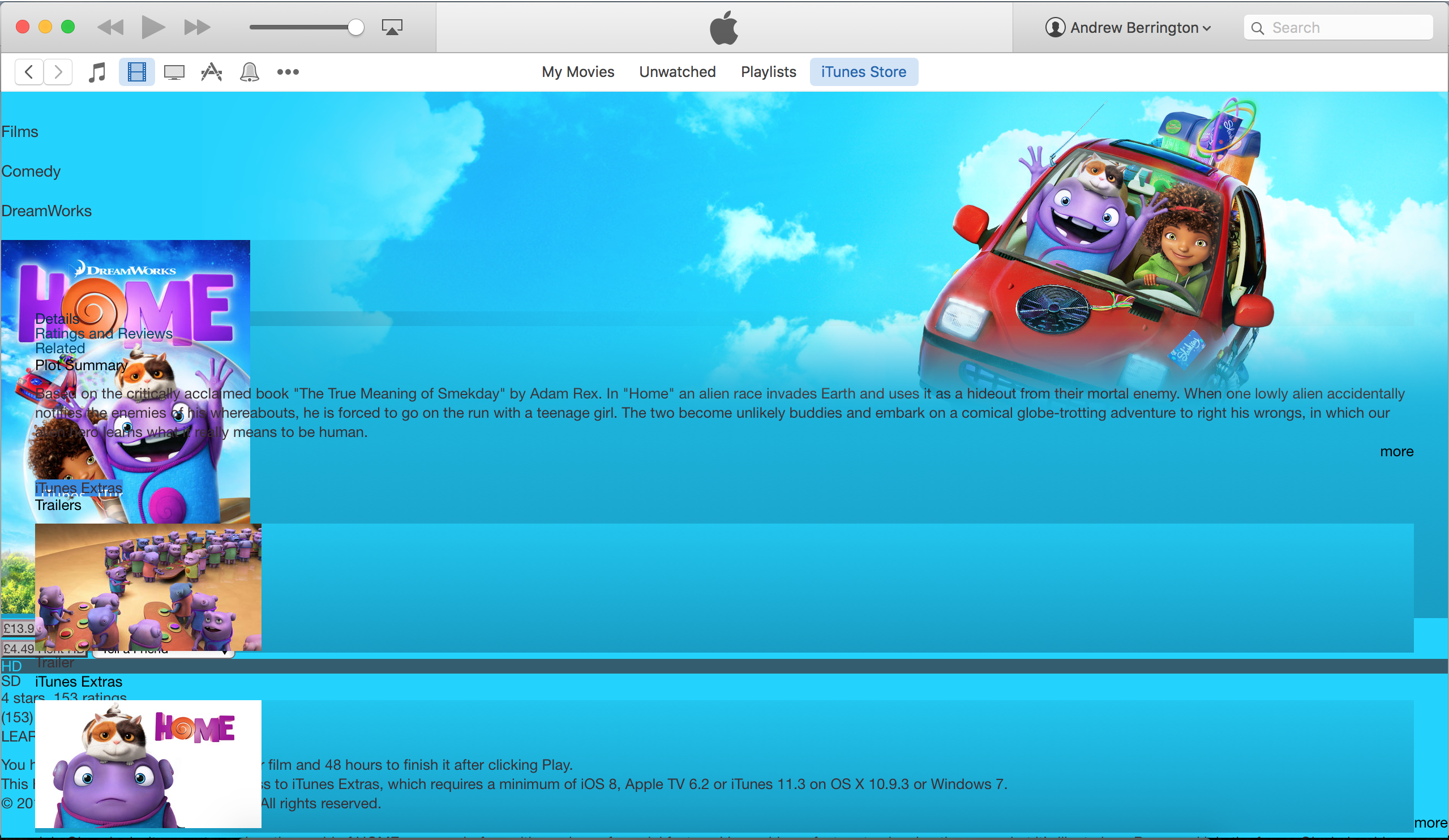1449x840 pixels.
Task: Go back with the left chevron button
Action: pyautogui.click(x=29, y=72)
